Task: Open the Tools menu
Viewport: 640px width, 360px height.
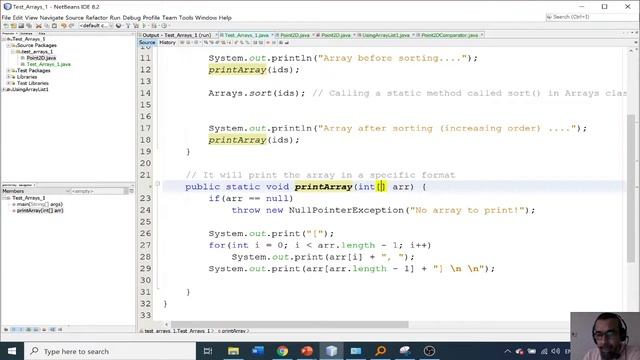Action: (x=186, y=18)
